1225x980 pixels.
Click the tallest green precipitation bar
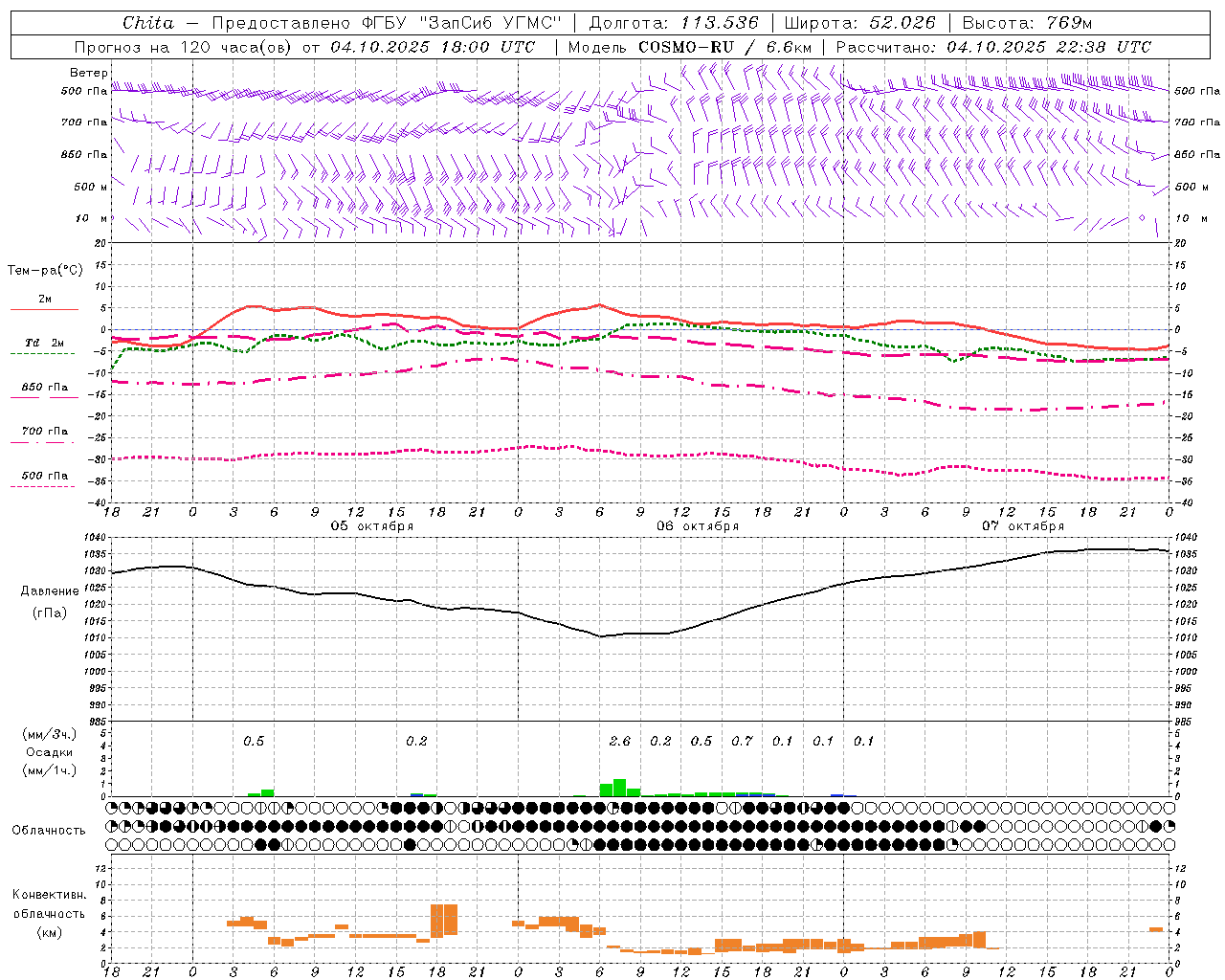pyautogui.click(x=620, y=788)
